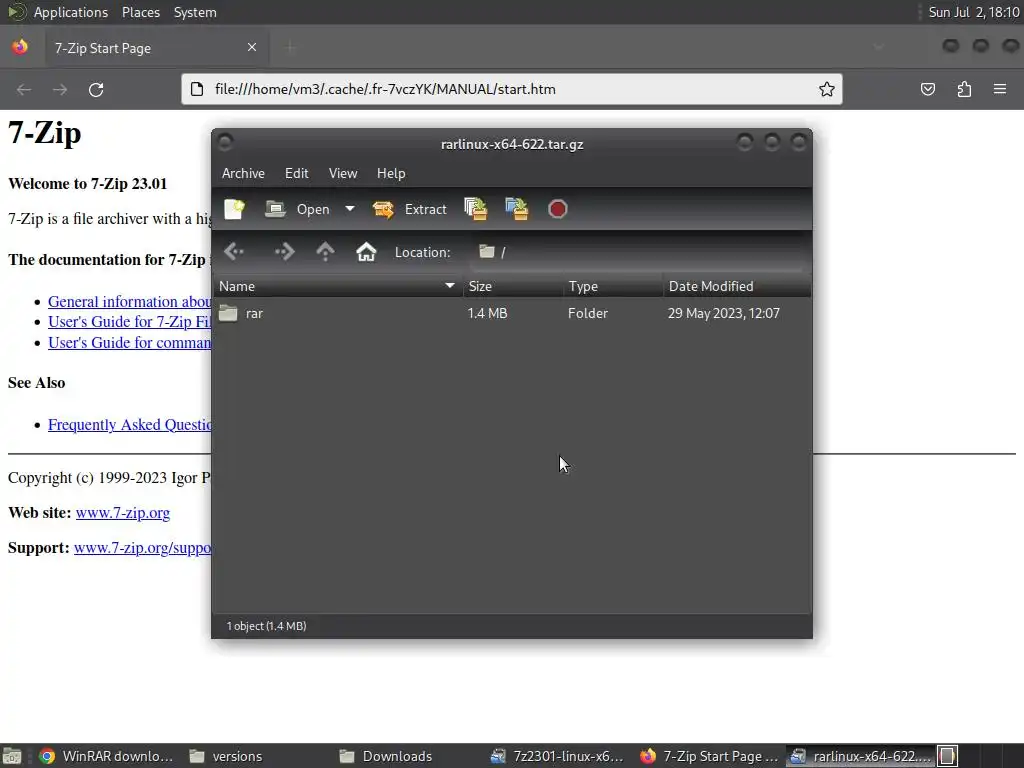
Task: Go back in Firefox
Action: [24, 89]
